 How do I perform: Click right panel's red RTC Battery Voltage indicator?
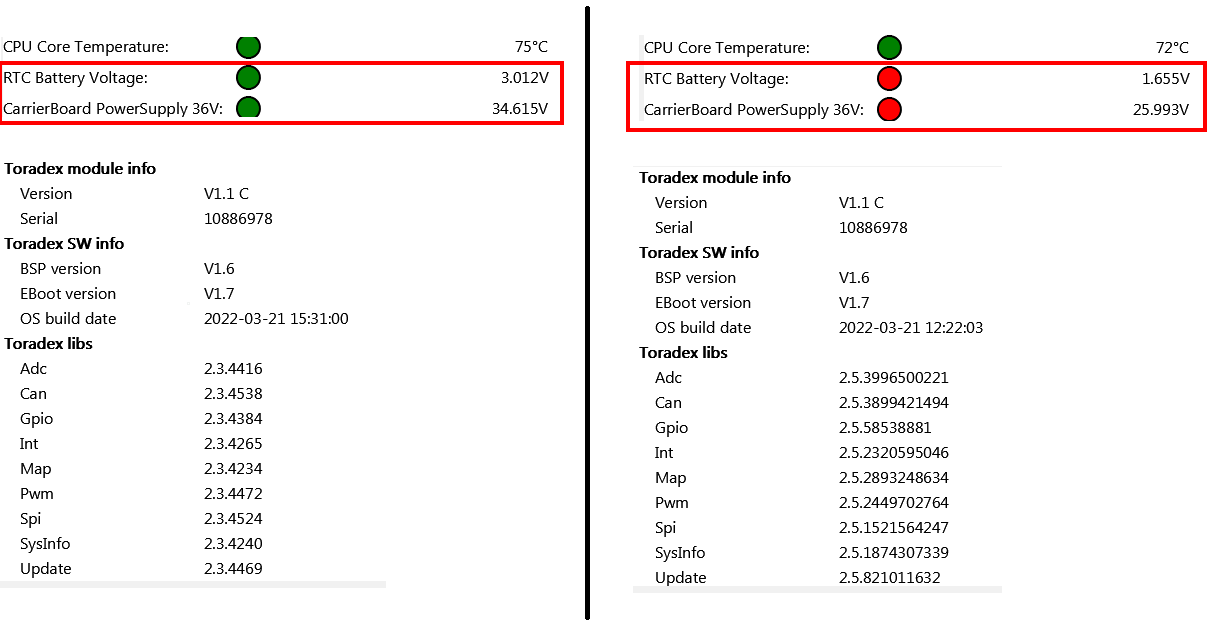889,79
